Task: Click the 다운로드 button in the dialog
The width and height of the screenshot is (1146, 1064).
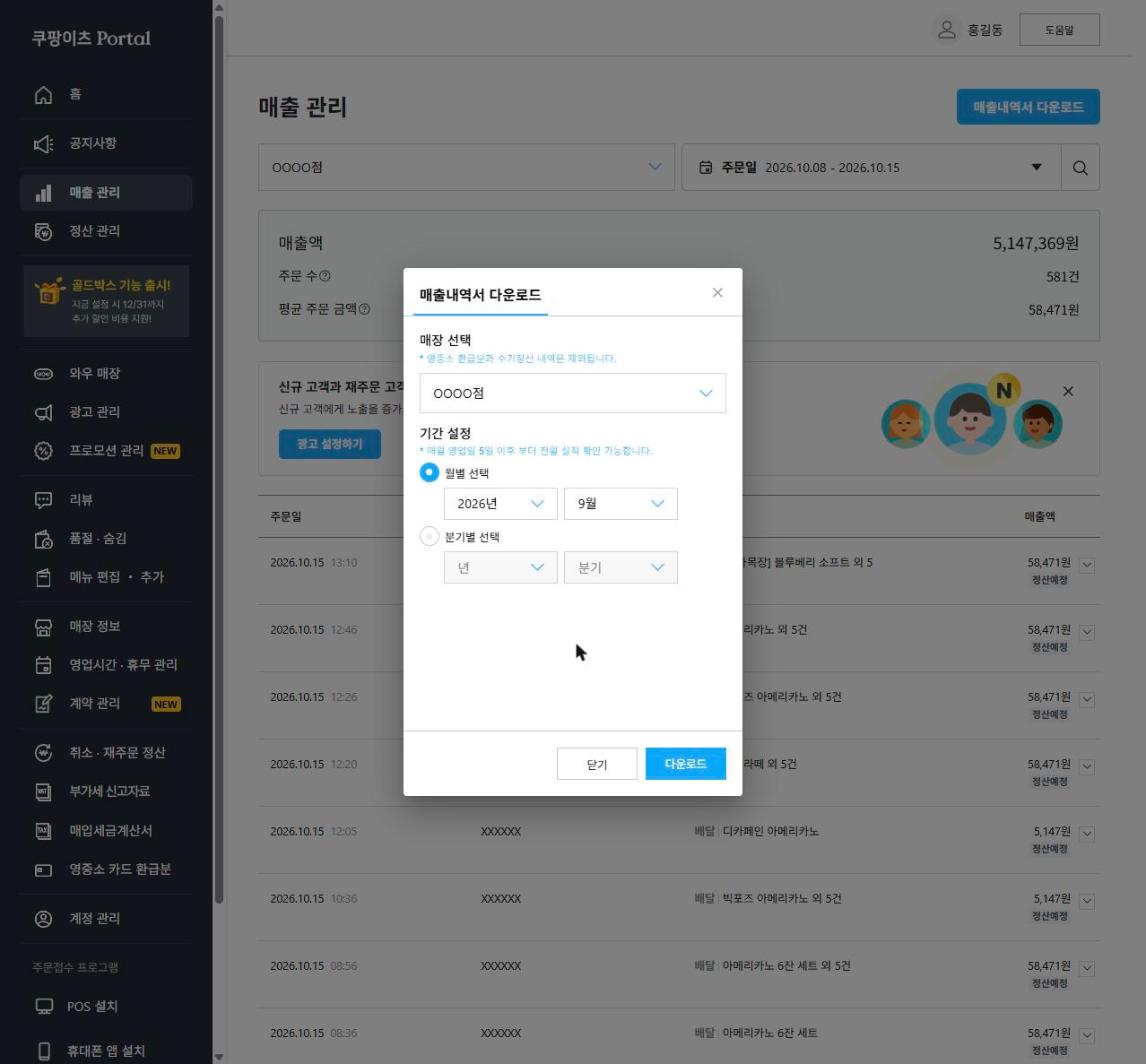Action: [686, 764]
